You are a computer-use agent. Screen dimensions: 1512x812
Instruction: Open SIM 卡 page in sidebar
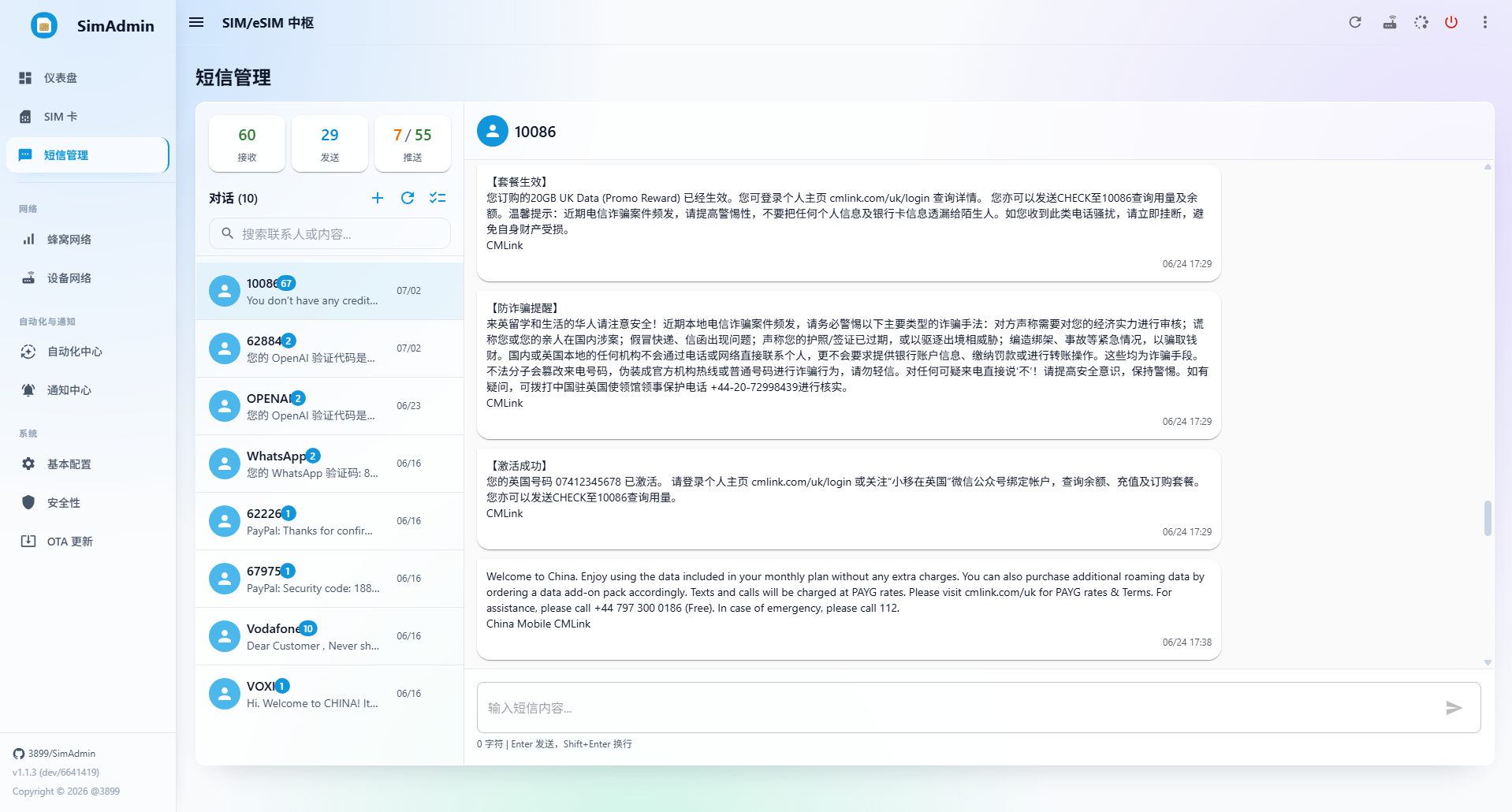88,117
